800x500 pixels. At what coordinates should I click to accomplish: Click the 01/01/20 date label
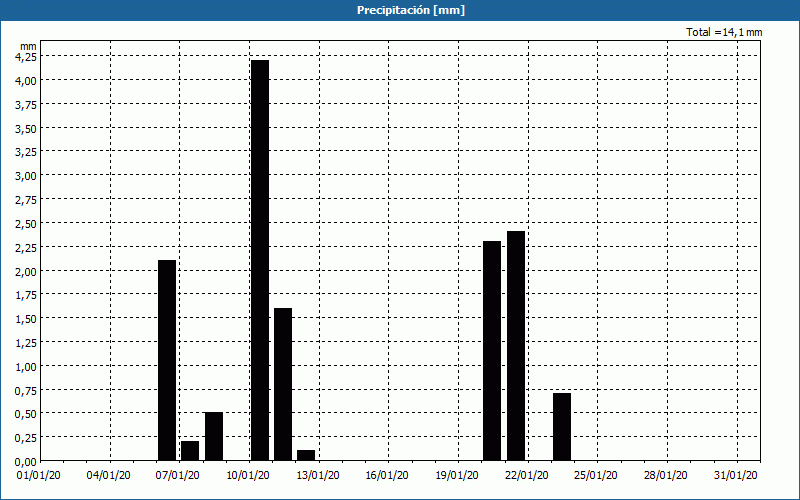(39, 476)
